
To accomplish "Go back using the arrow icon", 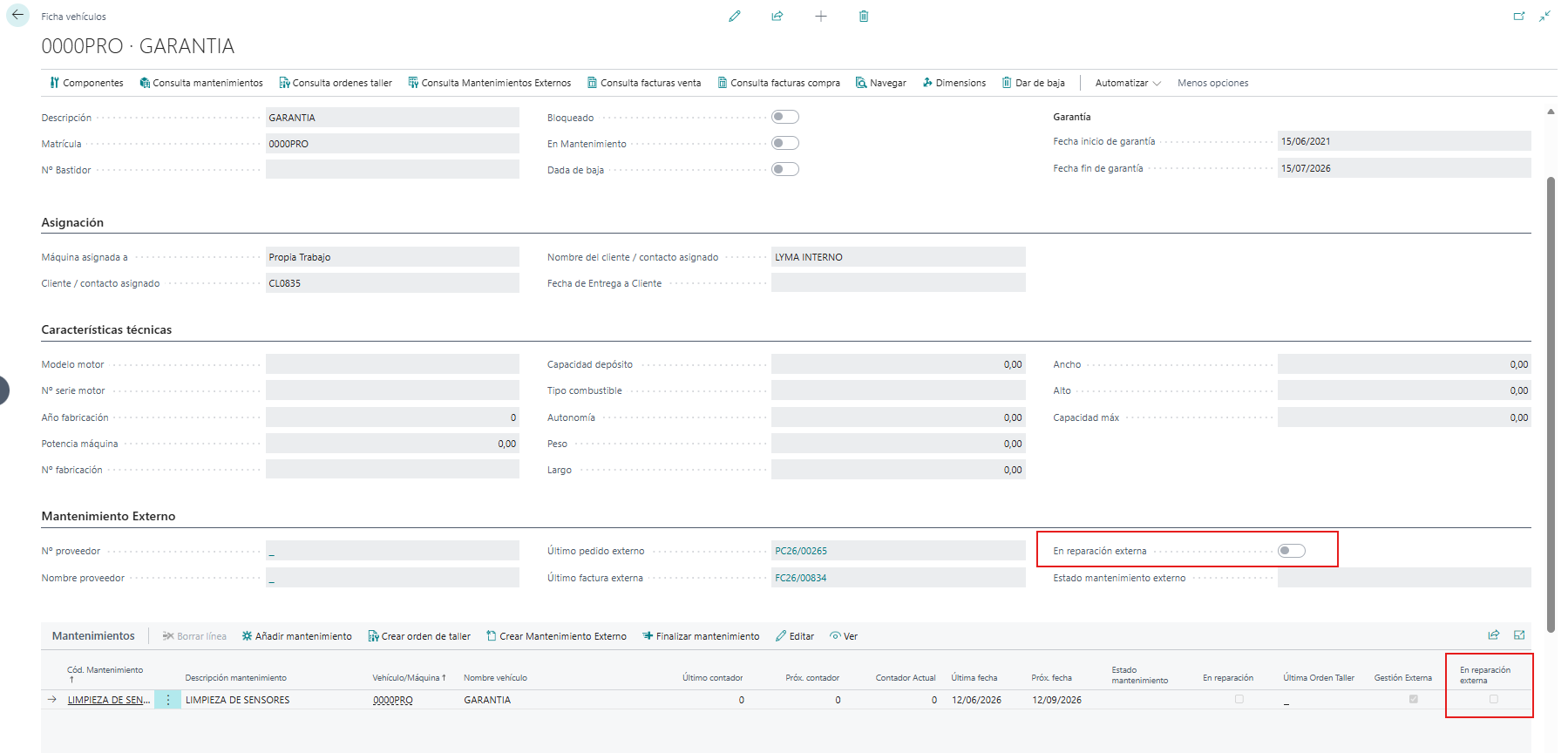I will tap(17, 15).
